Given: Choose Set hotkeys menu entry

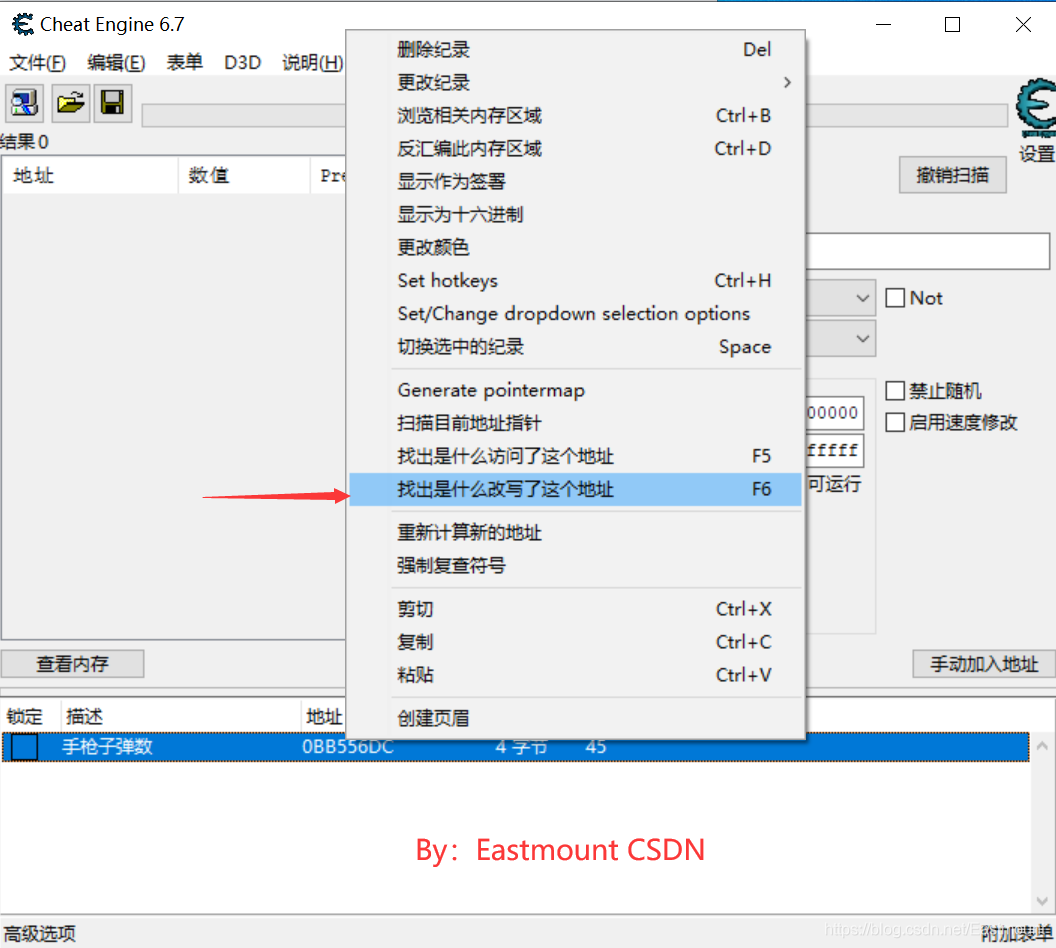Looking at the screenshot, I should point(576,280).
